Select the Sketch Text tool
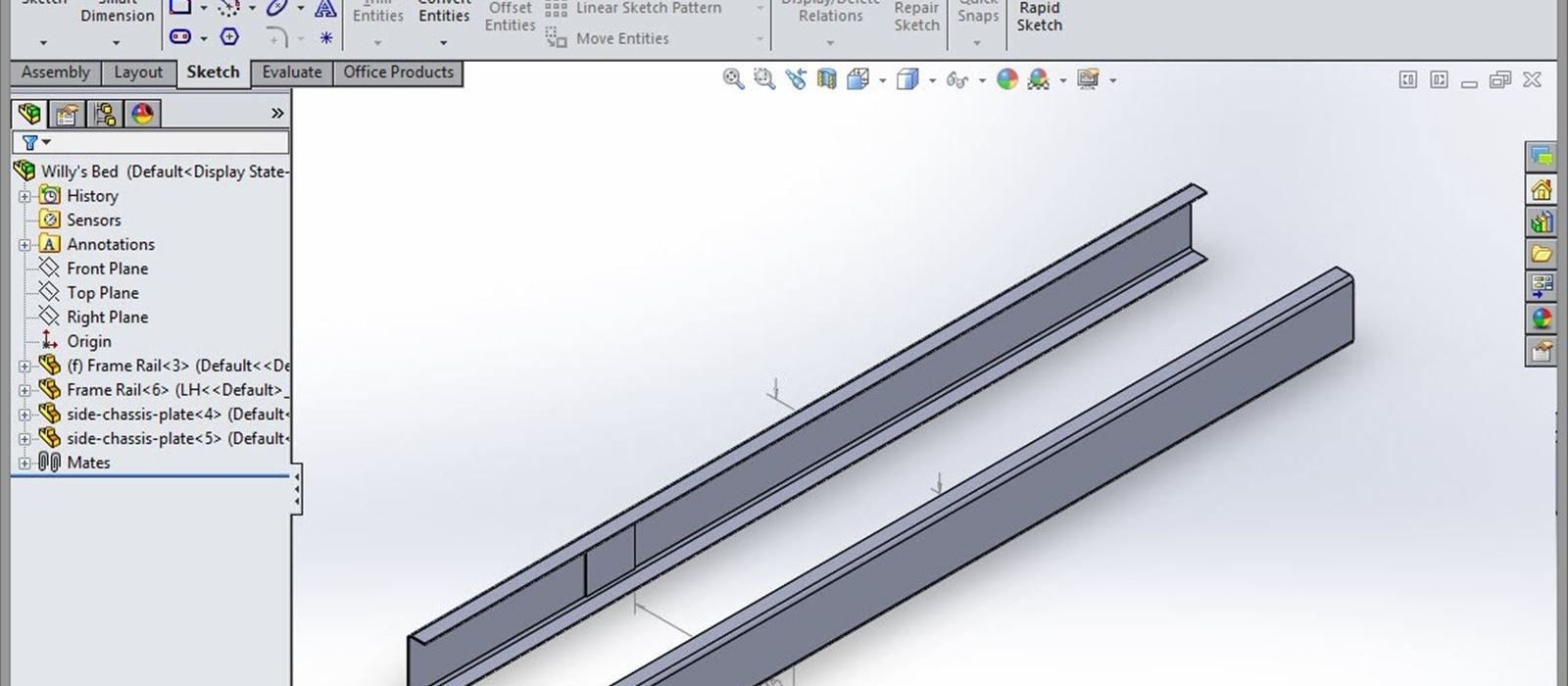Screen dimensions: 1568x686 click(325, 9)
